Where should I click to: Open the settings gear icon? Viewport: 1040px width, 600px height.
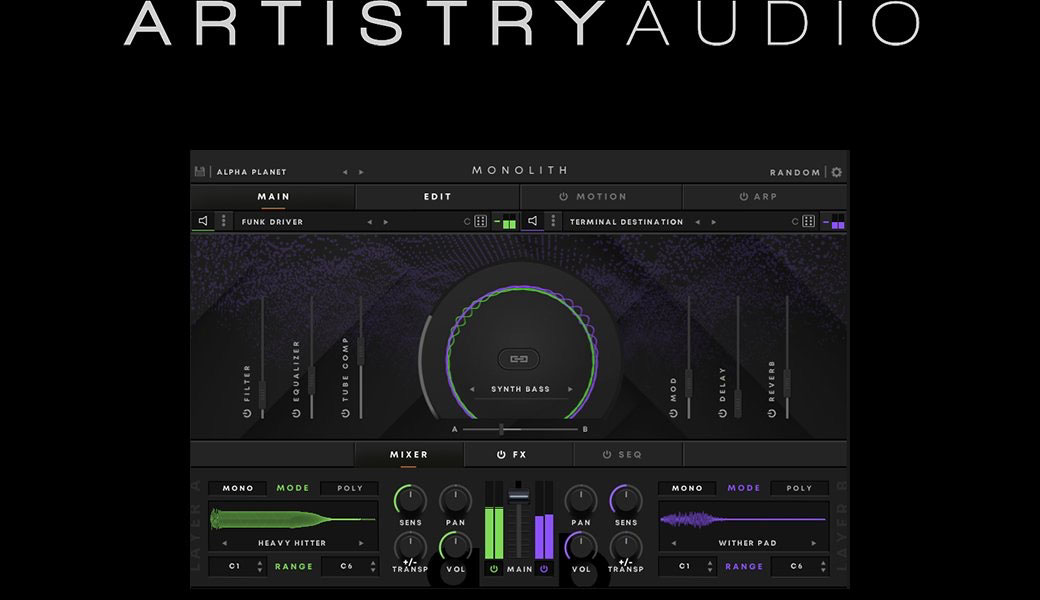click(837, 172)
